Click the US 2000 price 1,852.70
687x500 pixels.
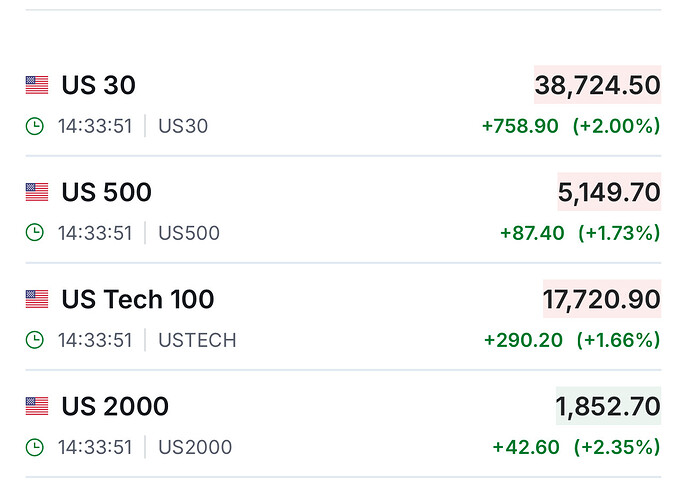tap(608, 406)
